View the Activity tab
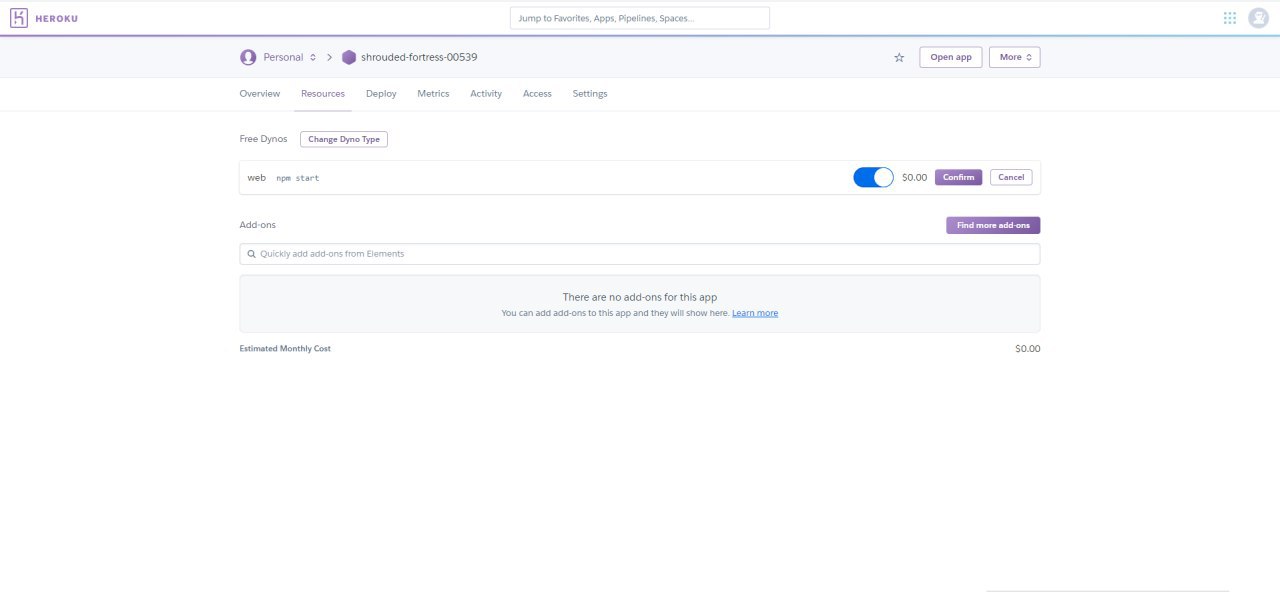This screenshot has height=592, width=1280. 486,93
